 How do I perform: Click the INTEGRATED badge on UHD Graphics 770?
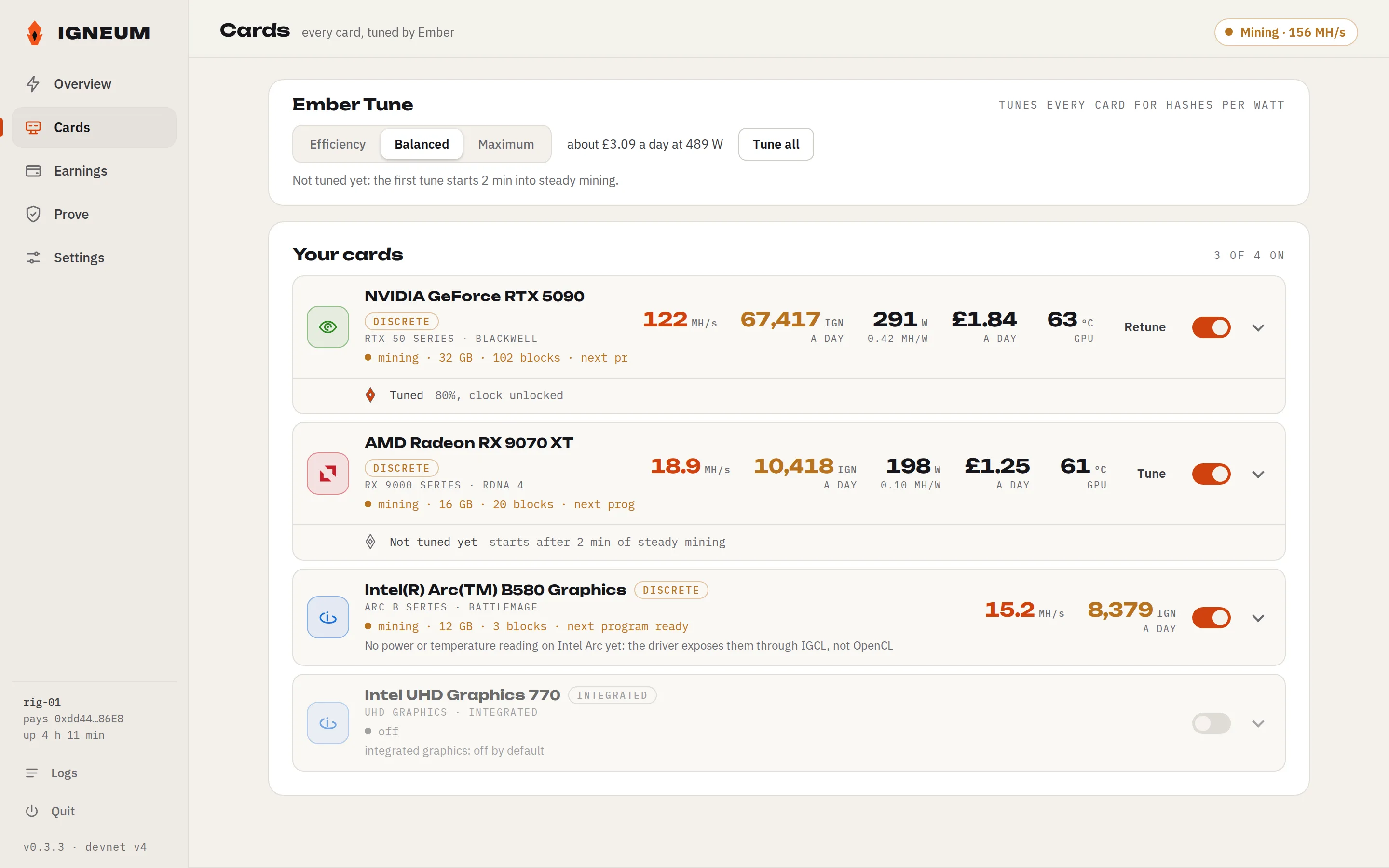click(x=612, y=694)
